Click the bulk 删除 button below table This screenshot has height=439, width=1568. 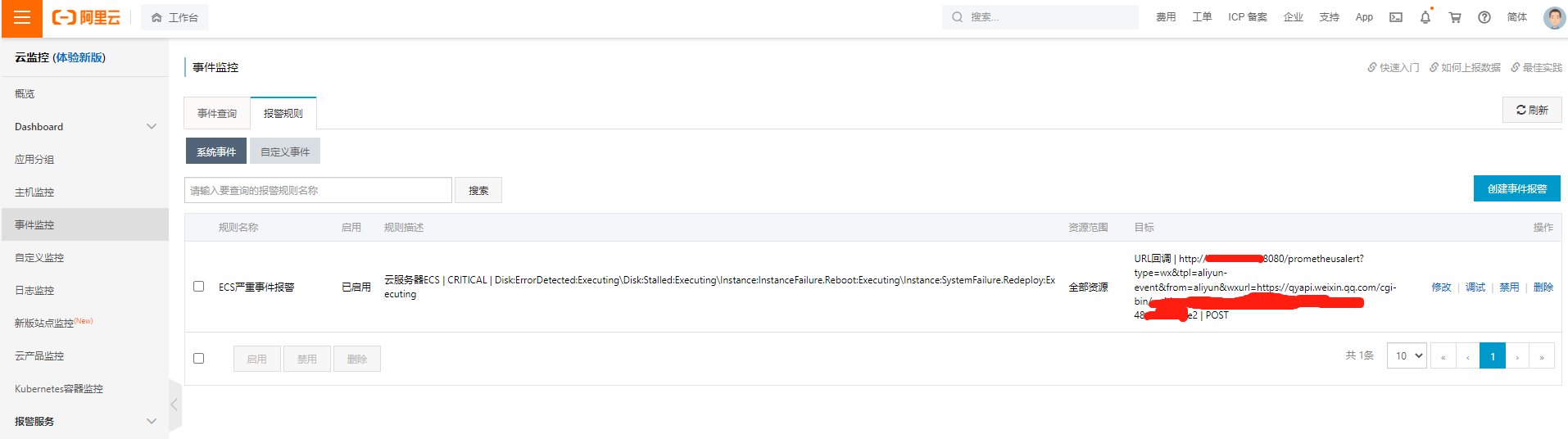(x=357, y=359)
